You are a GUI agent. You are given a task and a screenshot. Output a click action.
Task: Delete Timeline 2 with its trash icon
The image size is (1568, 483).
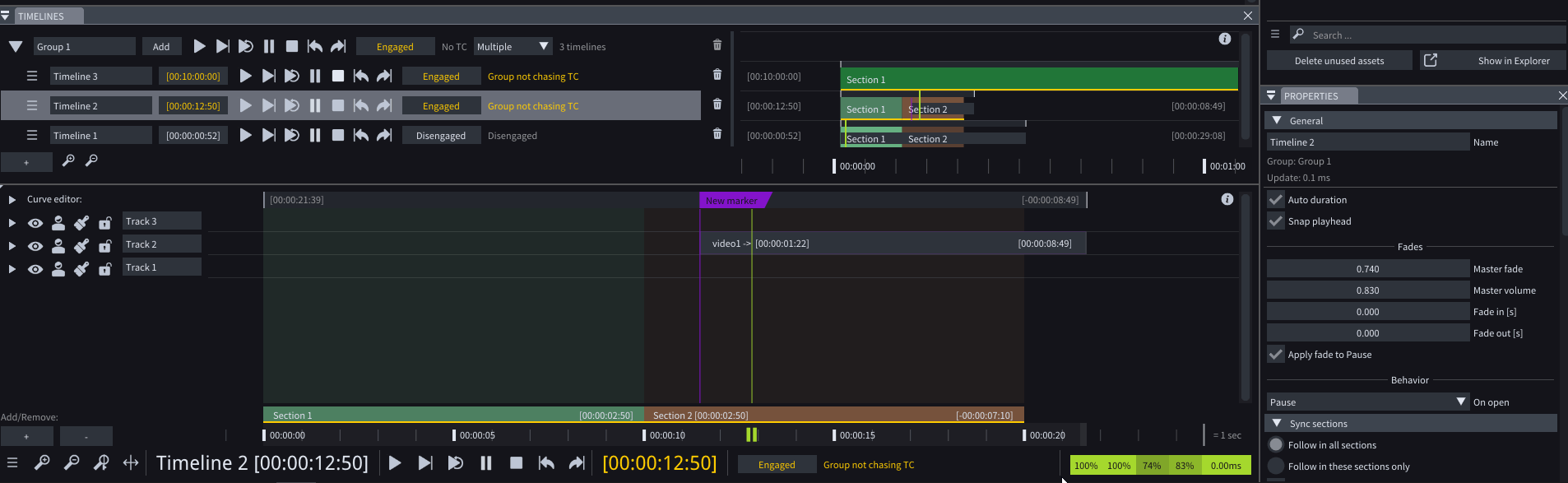(x=717, y=104)
